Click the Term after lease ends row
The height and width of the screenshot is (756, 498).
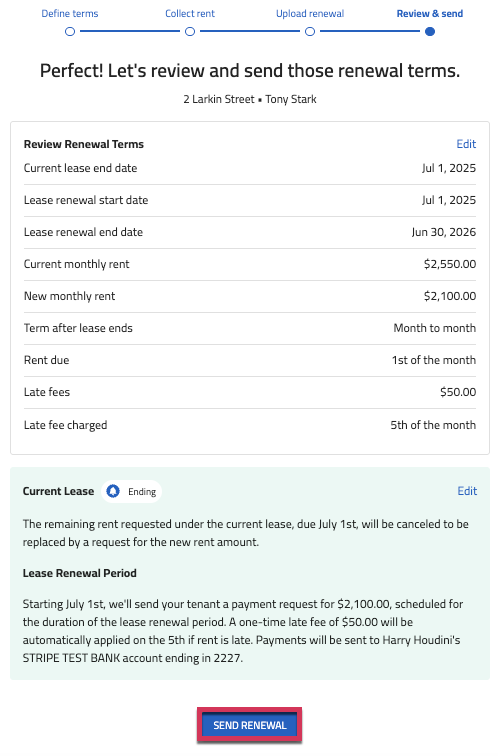pyautogui.click(x=250, y=328)
